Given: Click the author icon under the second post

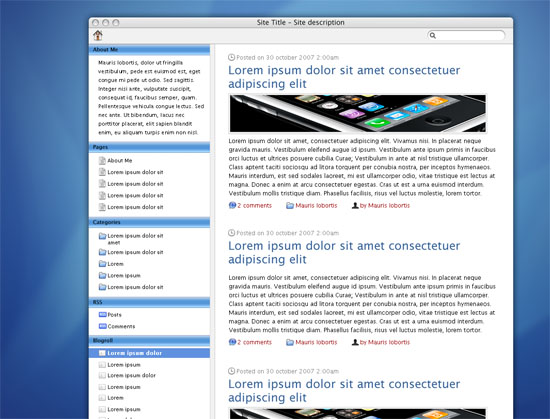Looking at the screenshot, I should pyautogui.click(x=355, y=342).
